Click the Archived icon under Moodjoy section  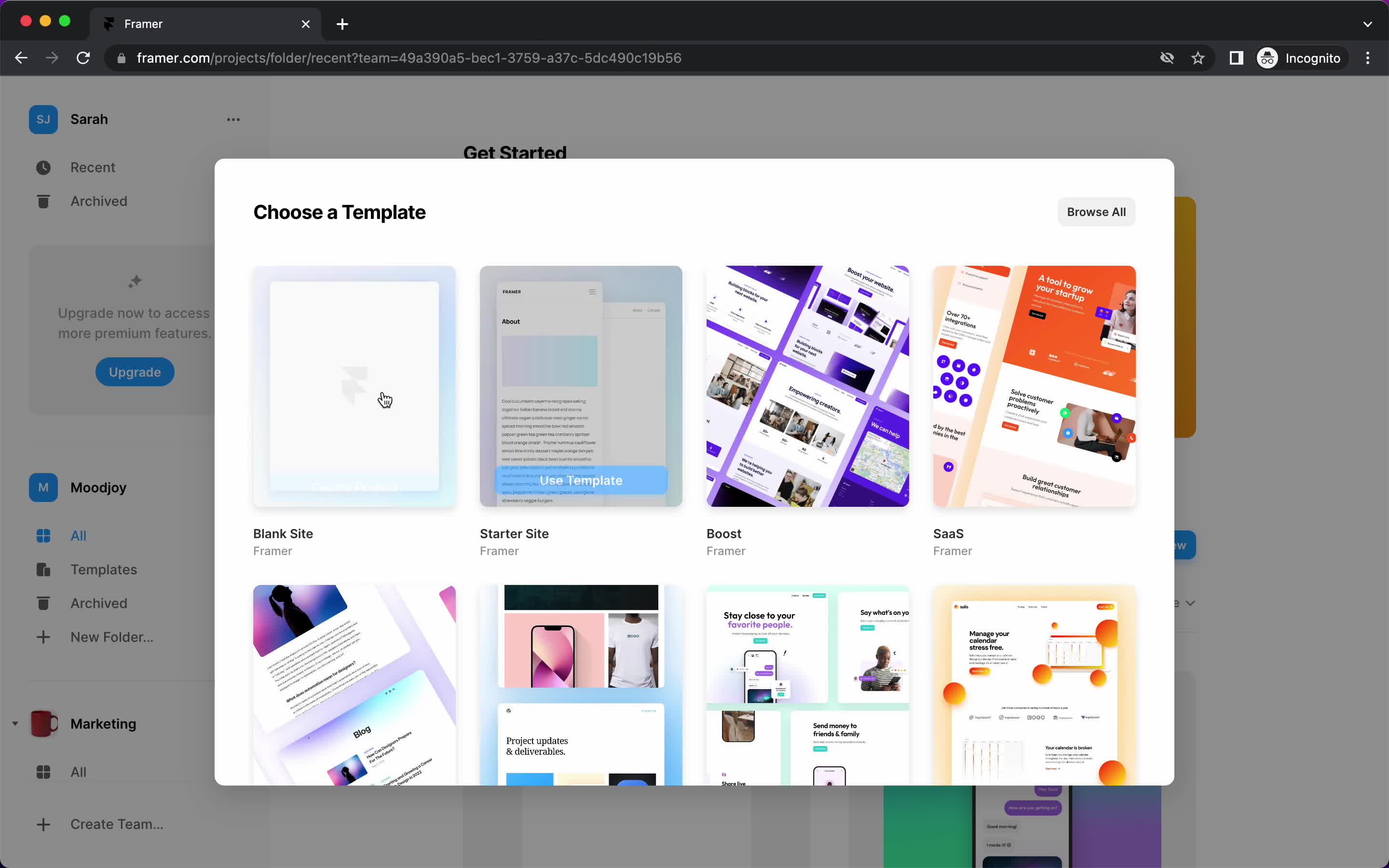tap(43, 603)
